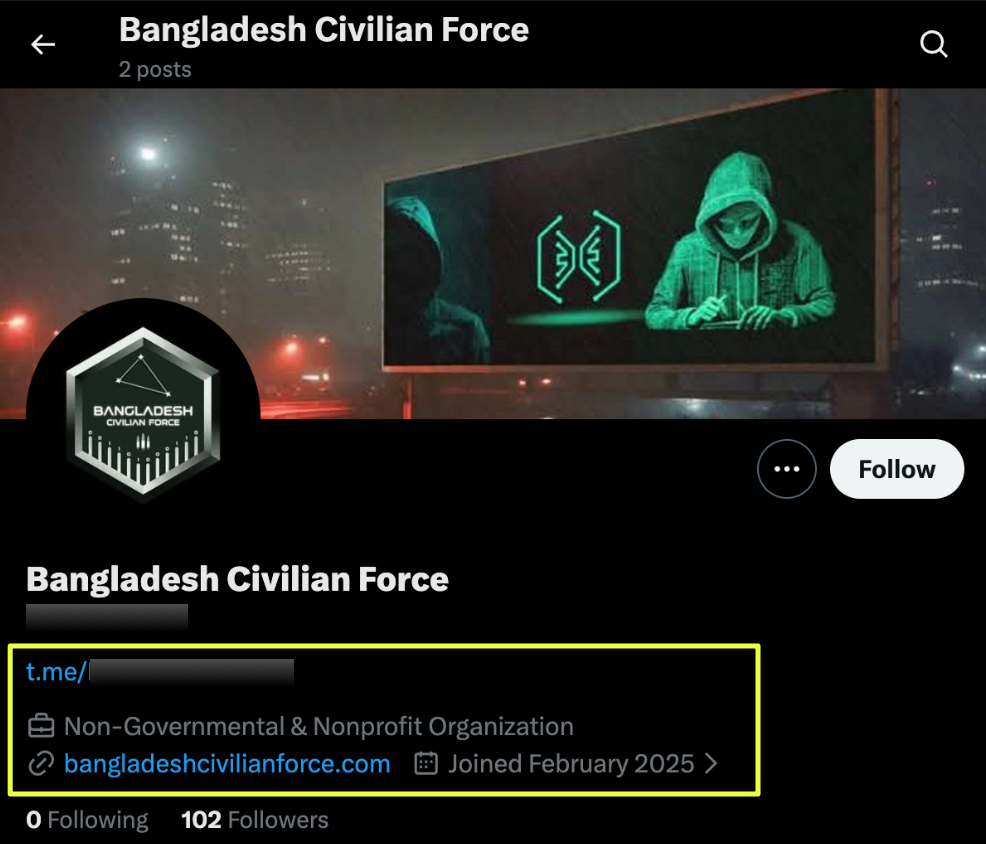View the 102 Followers list
The width and height of the screenshot is (986, 844).
255,820
